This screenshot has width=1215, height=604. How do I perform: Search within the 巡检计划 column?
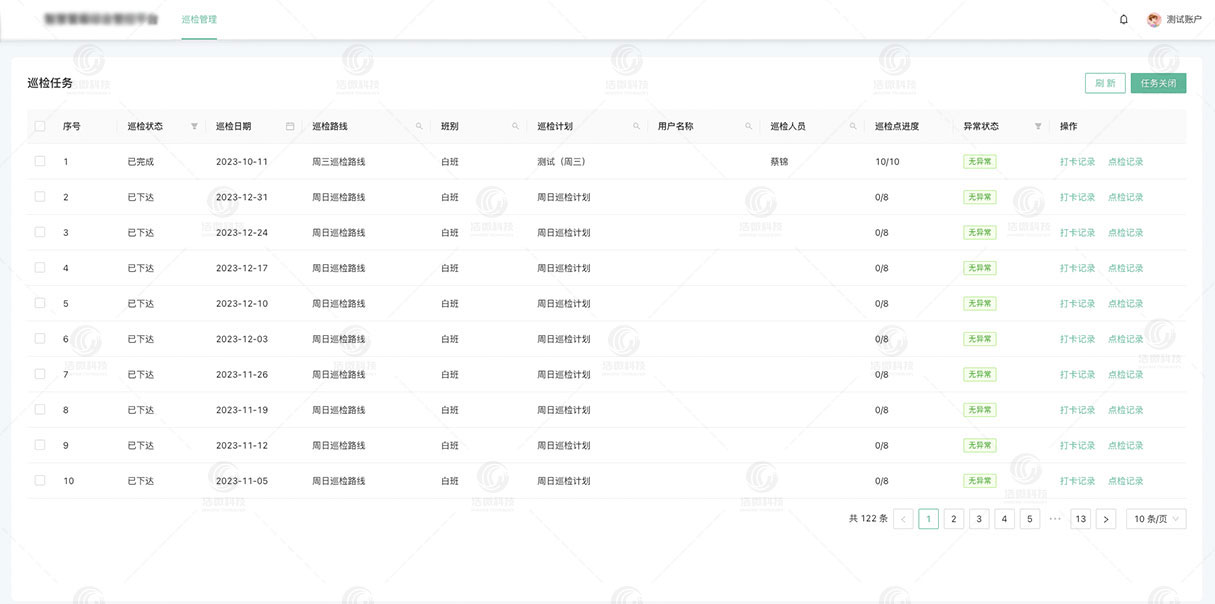point(636,127)
